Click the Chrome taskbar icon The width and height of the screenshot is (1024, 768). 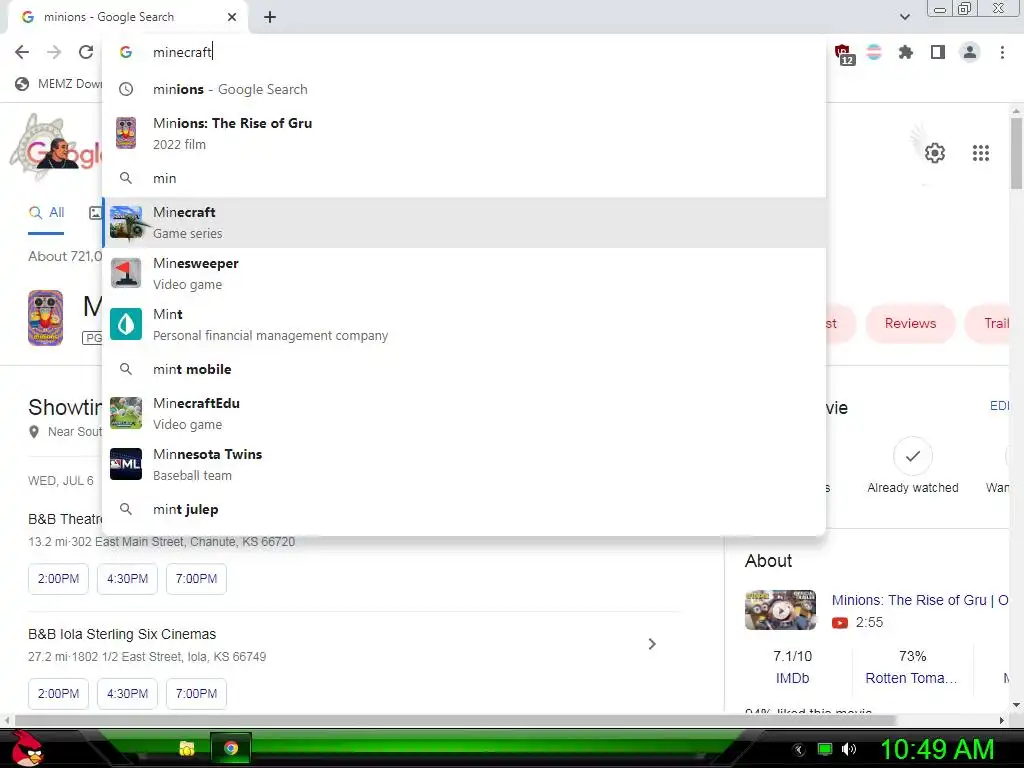pyautogui.click(x=231, y=748)
